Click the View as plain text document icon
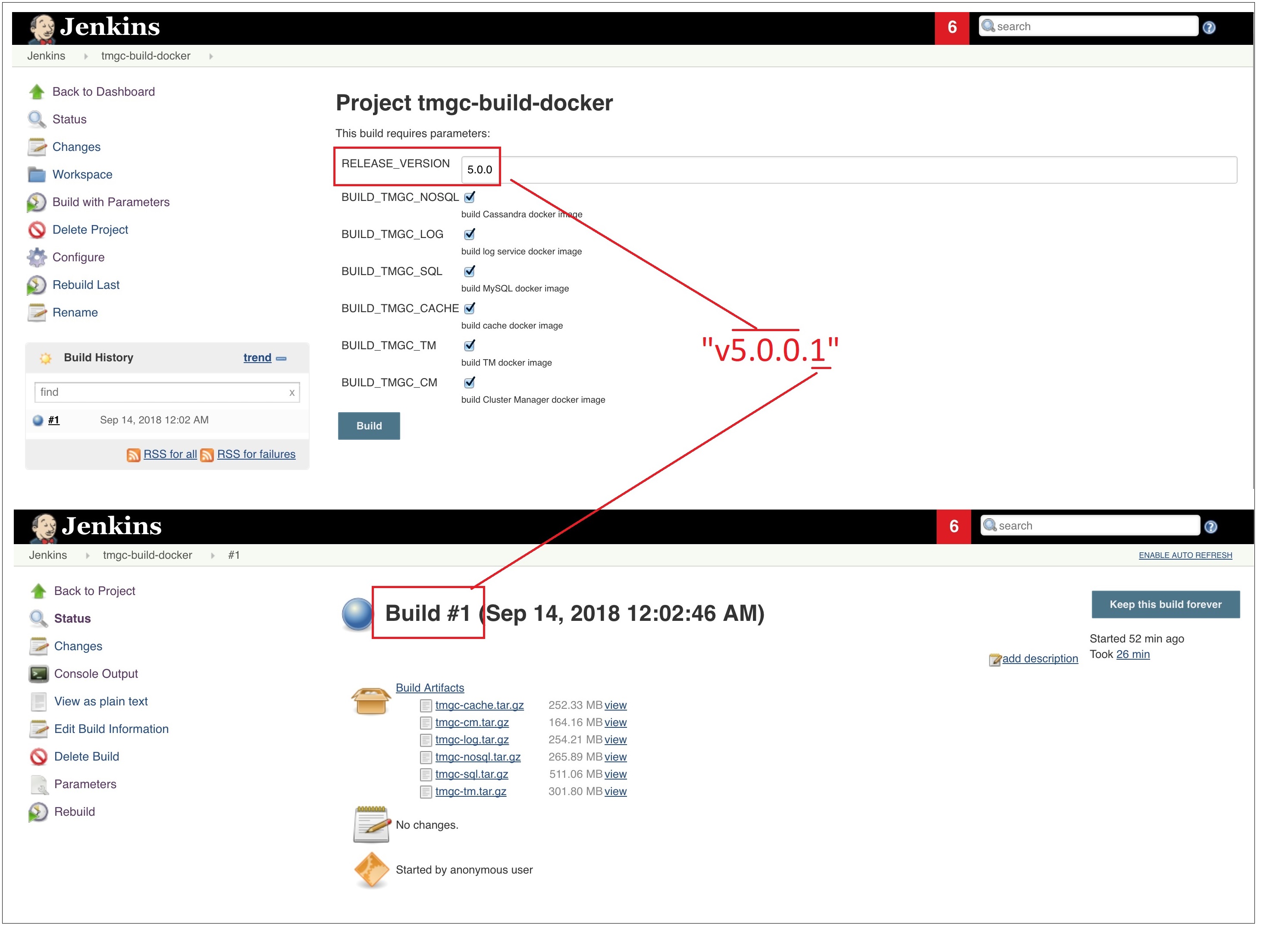This screenshot has width=1273, height=952. coord(38,702)
